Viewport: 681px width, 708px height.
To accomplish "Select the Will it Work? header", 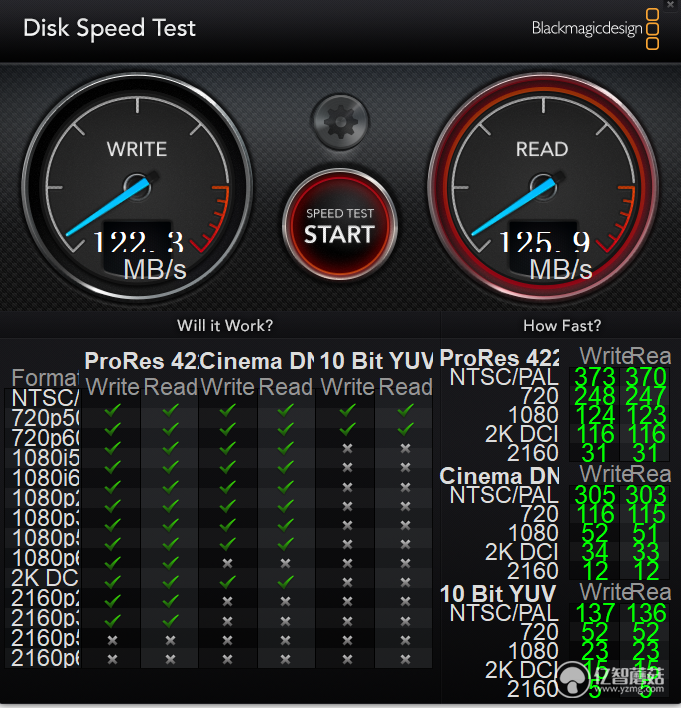I will tap(225, 325).
